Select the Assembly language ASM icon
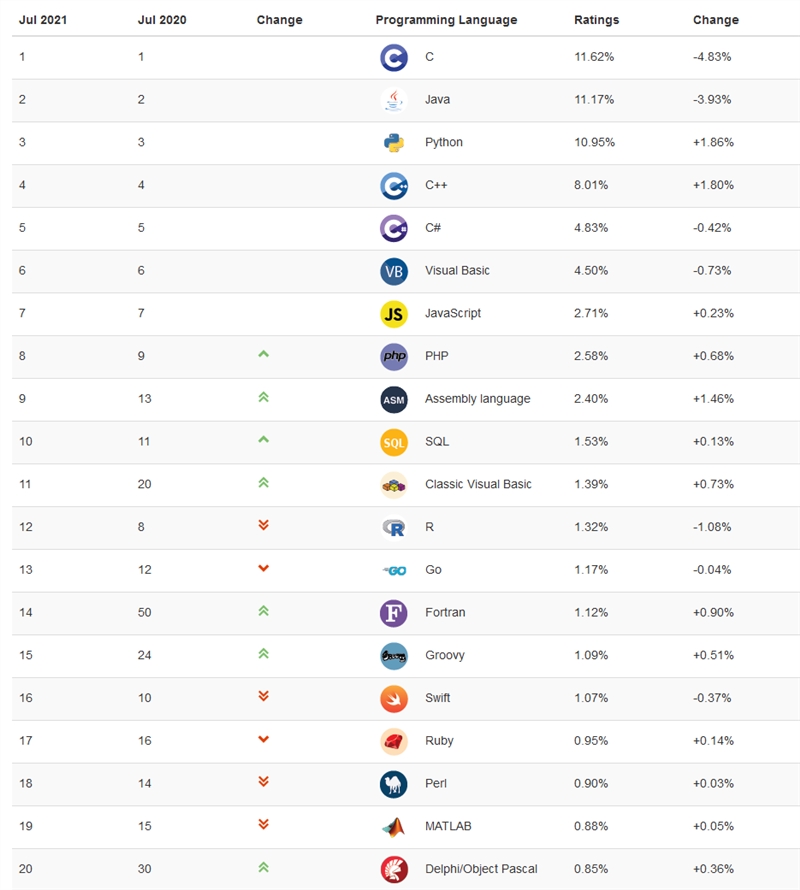Viewport: 800px width, 890px height. point(394,399)
